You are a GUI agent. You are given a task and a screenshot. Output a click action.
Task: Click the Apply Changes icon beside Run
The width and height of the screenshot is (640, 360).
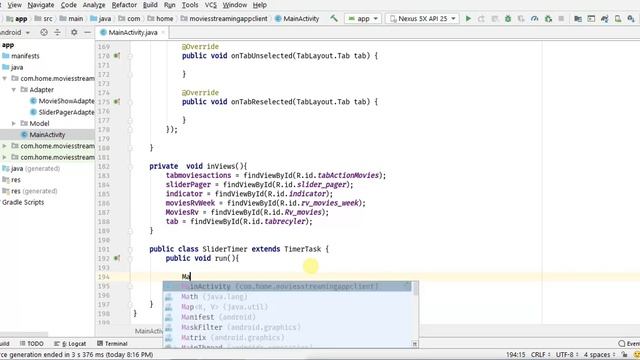click(x=481, y=19)
